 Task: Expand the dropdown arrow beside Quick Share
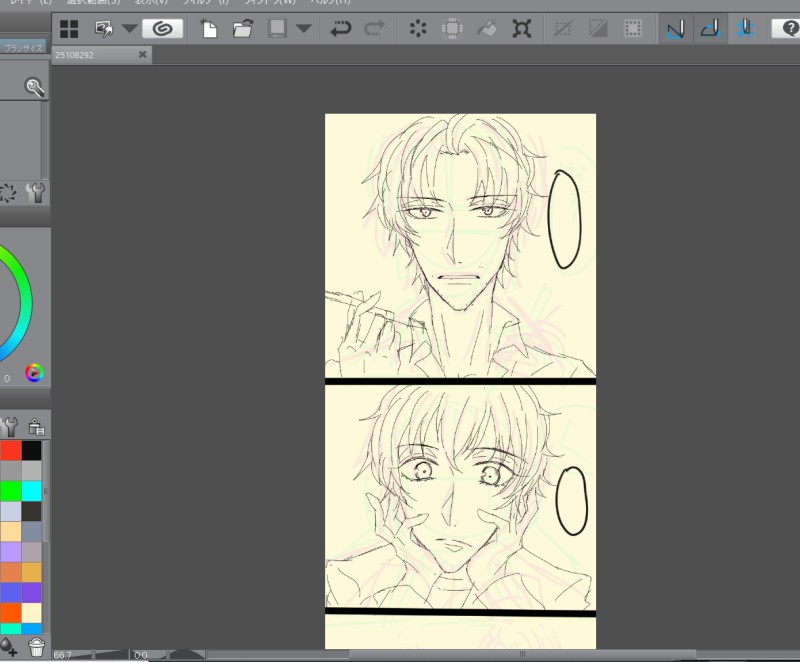coord(130,29)
